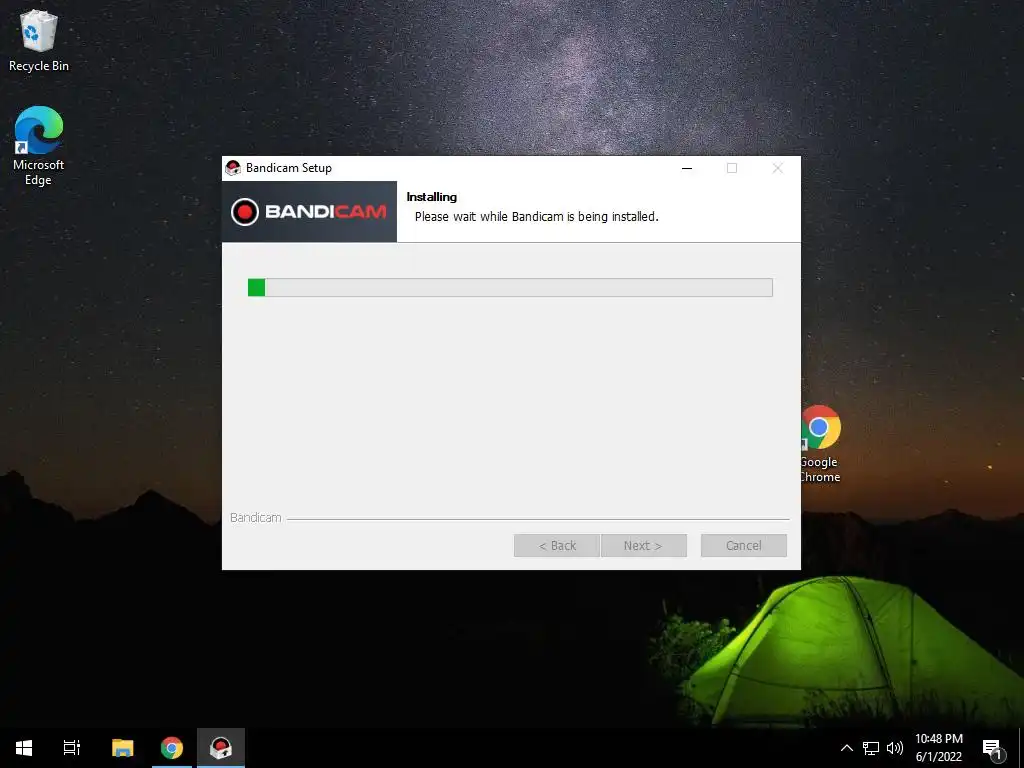Image resolution: width=1024 pixels, height=768 pixels.
Task: Click the green installation progress bar
Action: coord(510,287)
